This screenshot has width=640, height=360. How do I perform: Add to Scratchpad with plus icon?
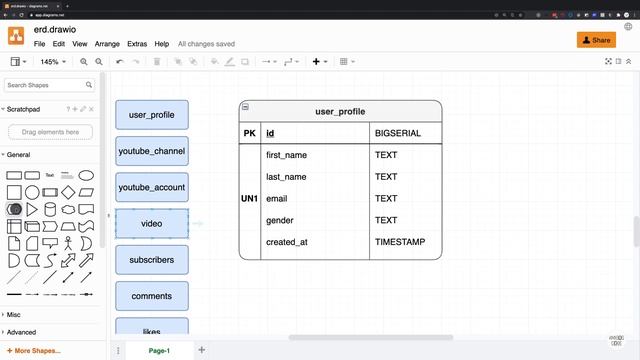click(75, 109)
